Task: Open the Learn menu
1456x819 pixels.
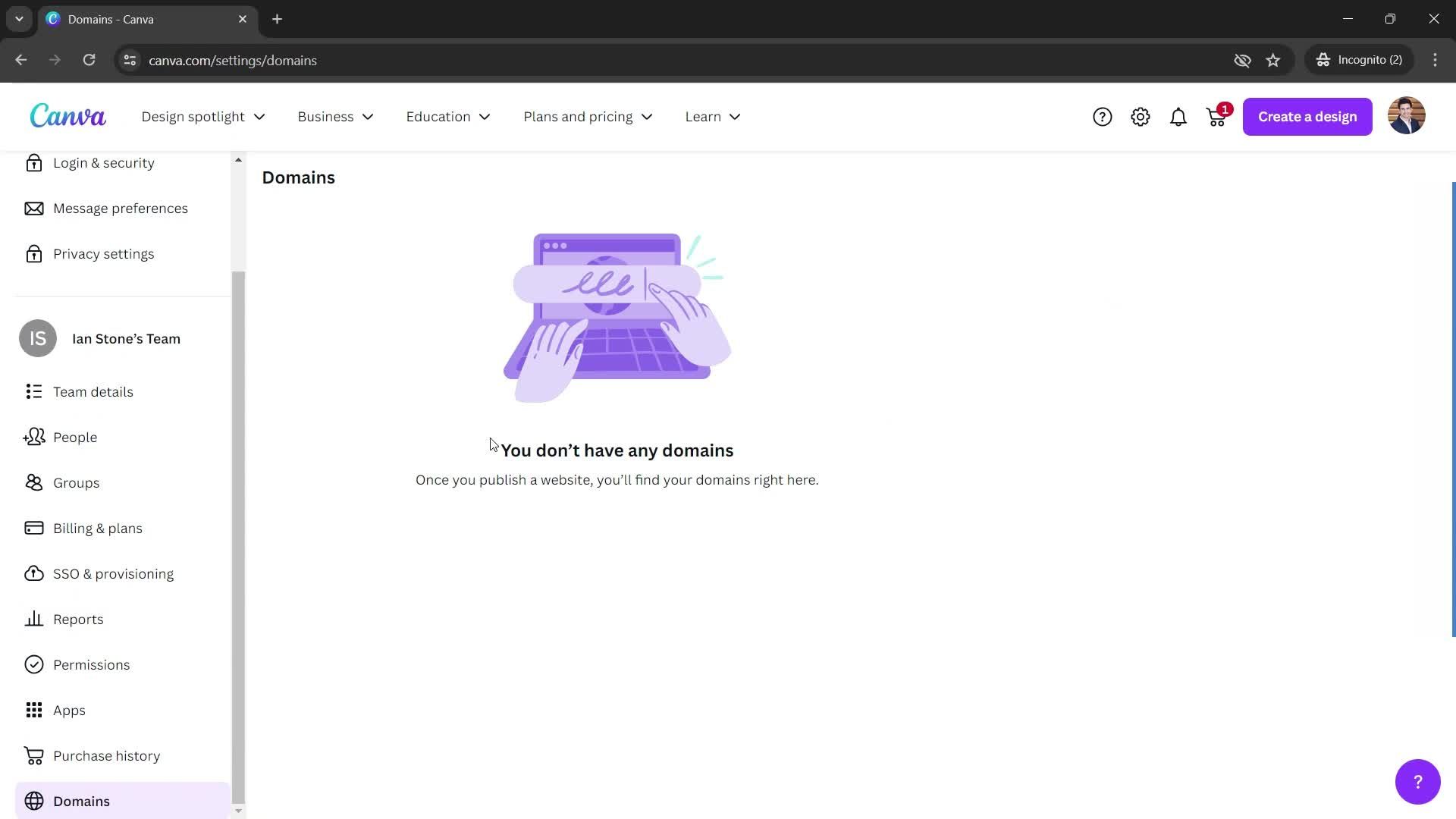Action: pos(714,117)
